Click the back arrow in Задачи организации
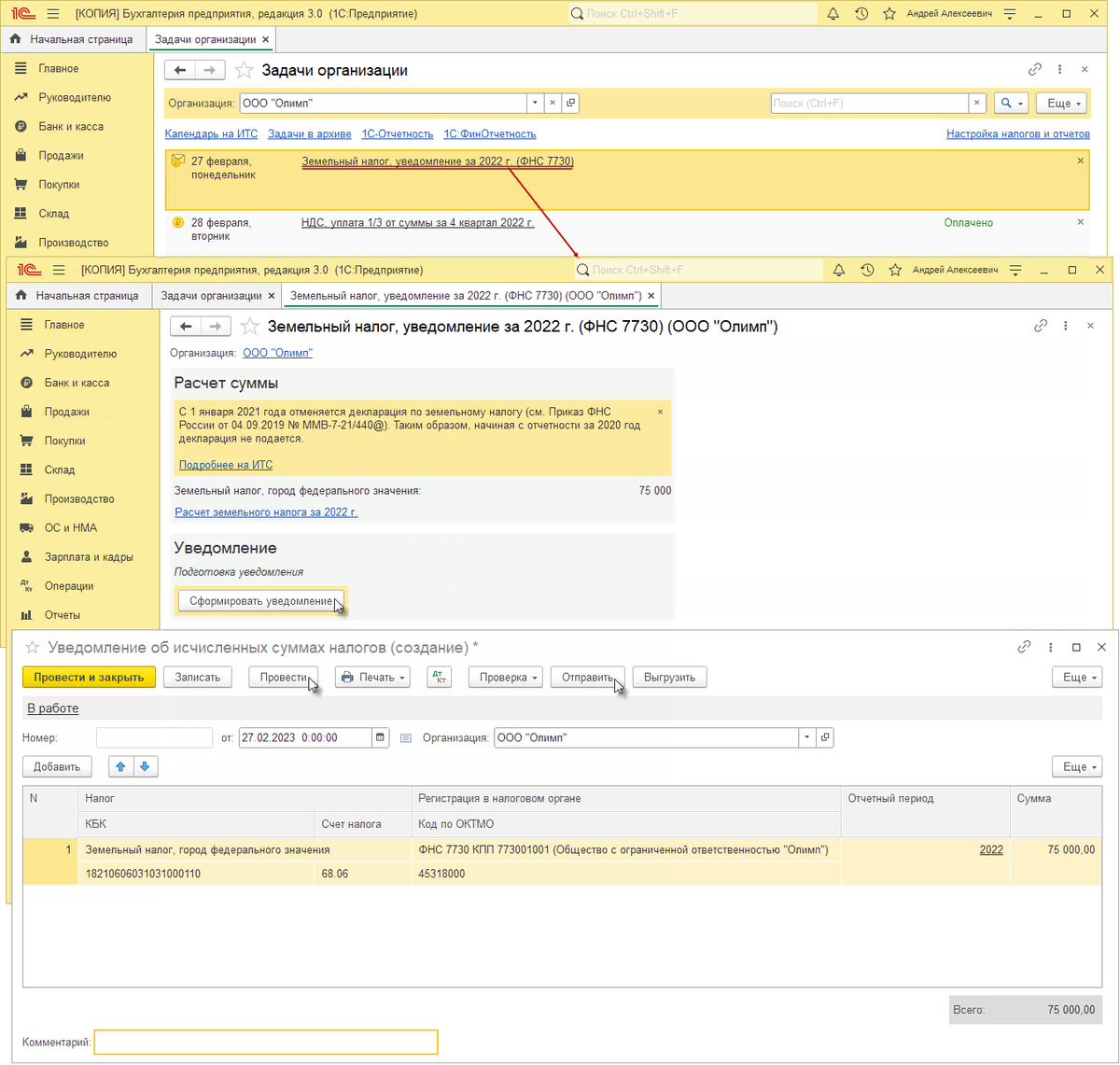This screenshot has height=1065, width=1120. [x=180, y=70]
